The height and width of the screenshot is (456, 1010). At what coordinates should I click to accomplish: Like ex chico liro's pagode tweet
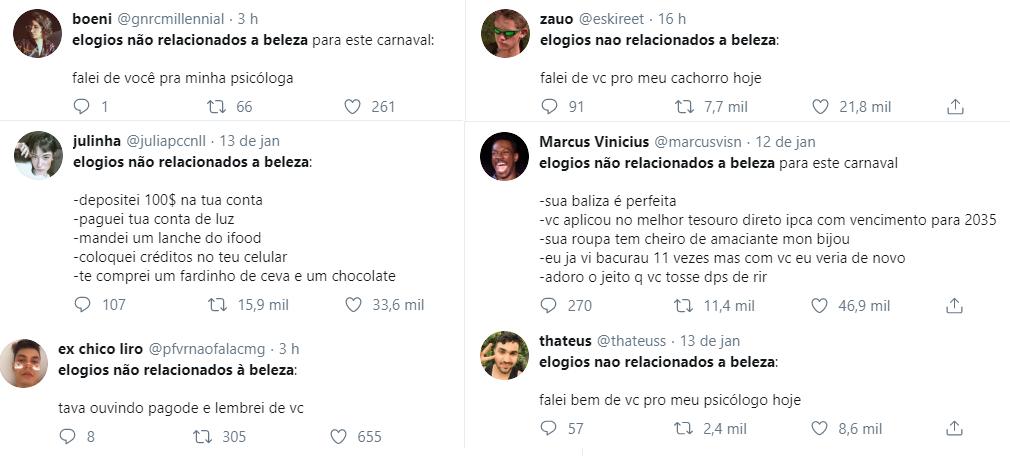coord(338,436)
